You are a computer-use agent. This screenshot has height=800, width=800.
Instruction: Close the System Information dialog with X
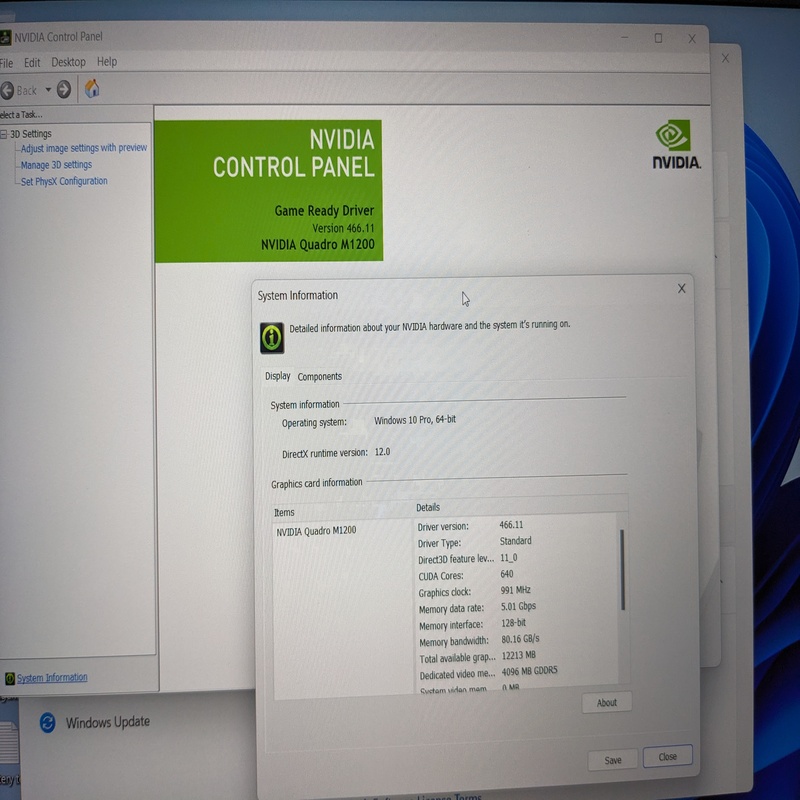682,289
